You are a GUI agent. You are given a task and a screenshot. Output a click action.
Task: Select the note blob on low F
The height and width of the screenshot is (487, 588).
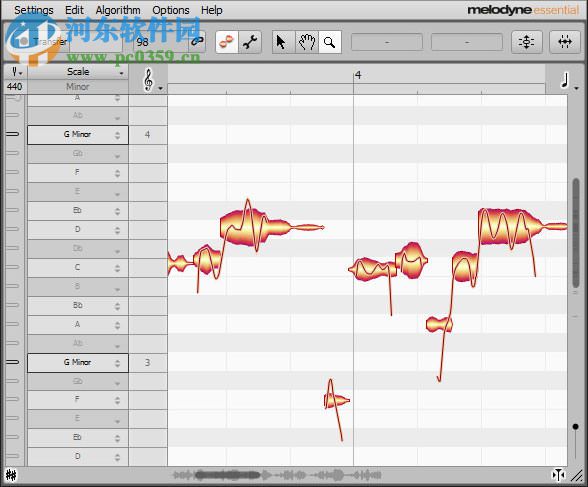click(x=337, y=401)
